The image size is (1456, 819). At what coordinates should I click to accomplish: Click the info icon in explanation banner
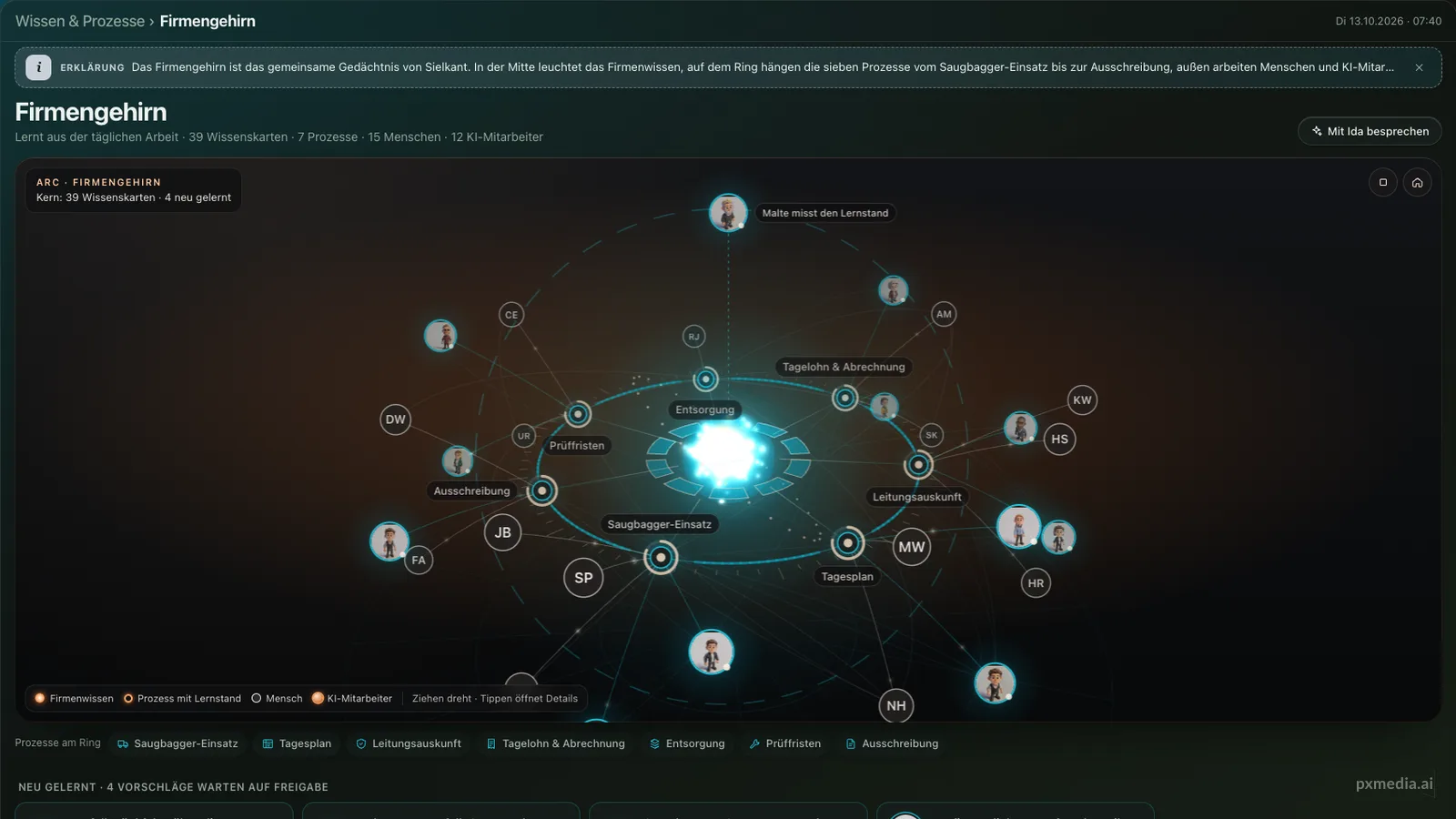click(38, 67)
